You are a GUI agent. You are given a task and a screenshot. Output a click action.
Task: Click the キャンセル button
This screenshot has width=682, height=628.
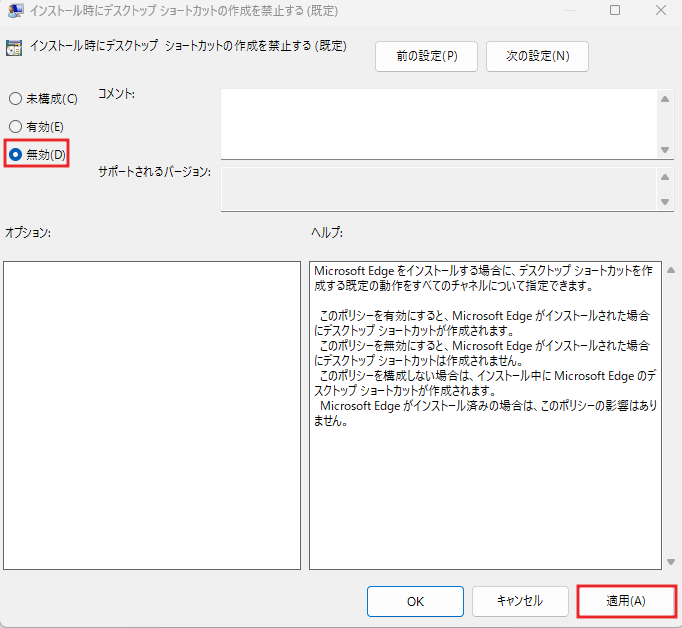(520, 601)
